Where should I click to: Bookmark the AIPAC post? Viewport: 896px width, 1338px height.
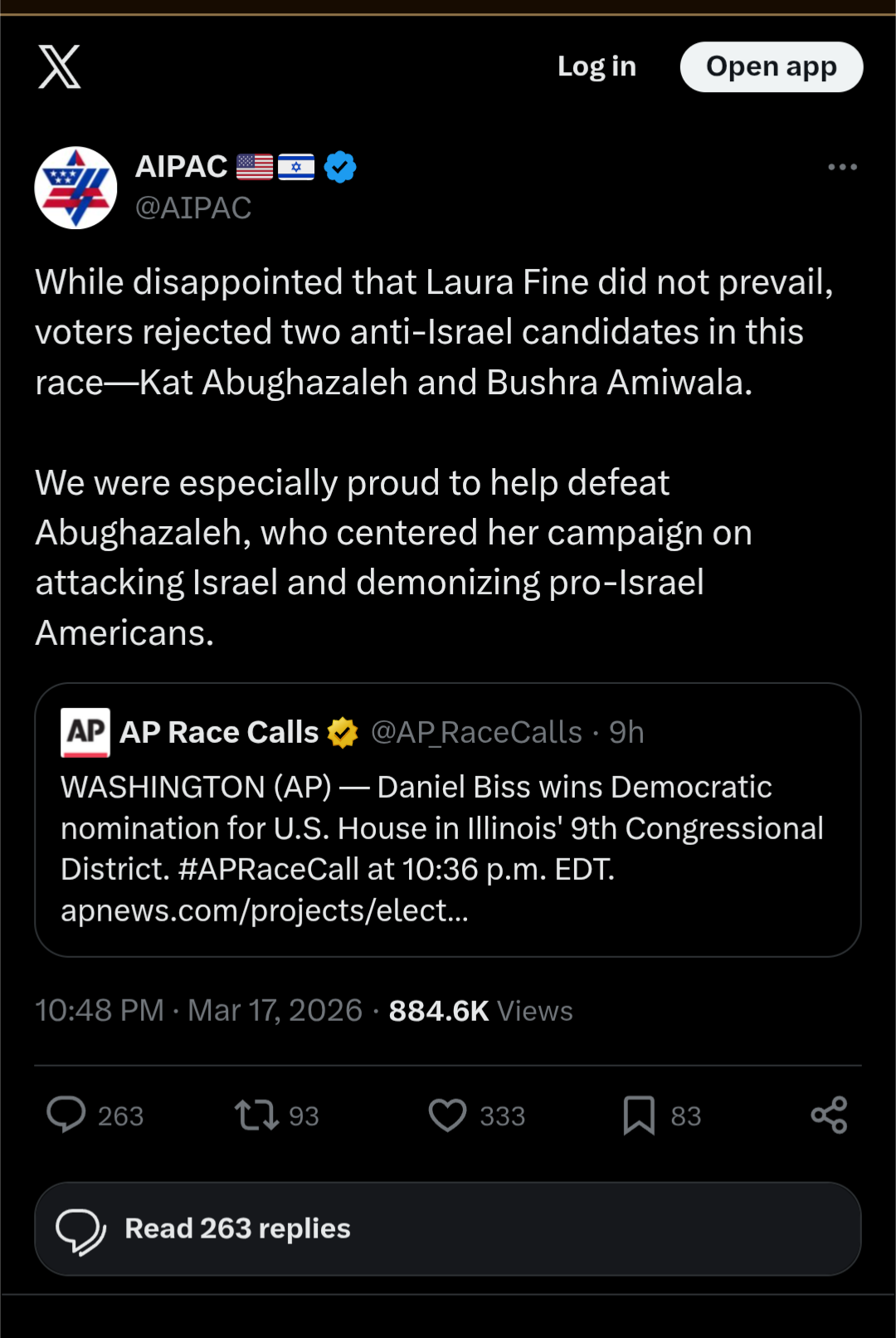(x=639, y=1115)
